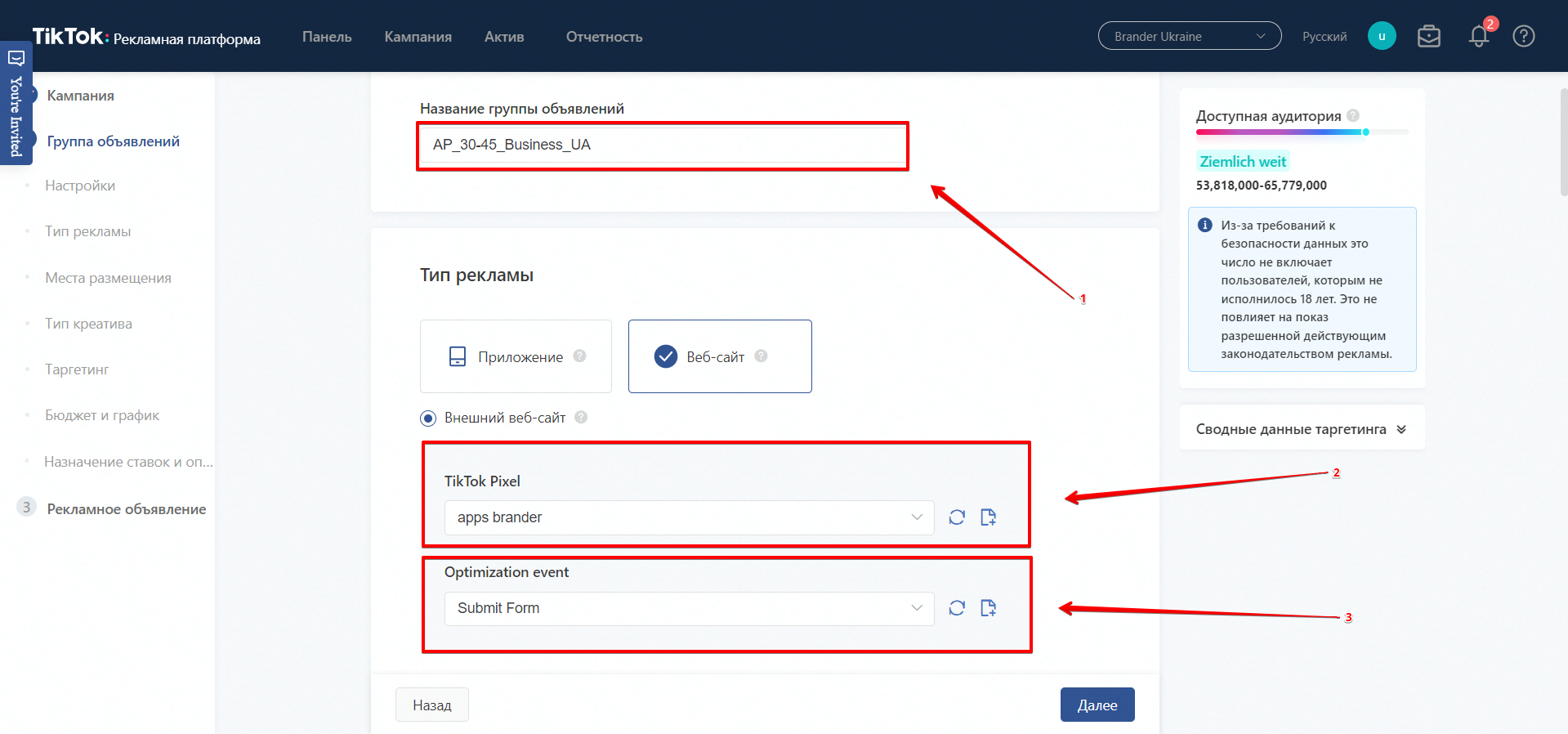Open the Отчетность top menu

tap(604, 37)
